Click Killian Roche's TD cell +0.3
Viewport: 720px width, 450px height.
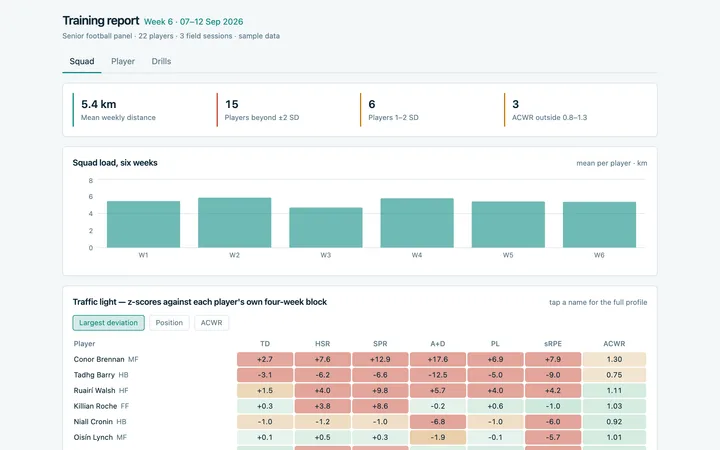(x=265, y=406)
